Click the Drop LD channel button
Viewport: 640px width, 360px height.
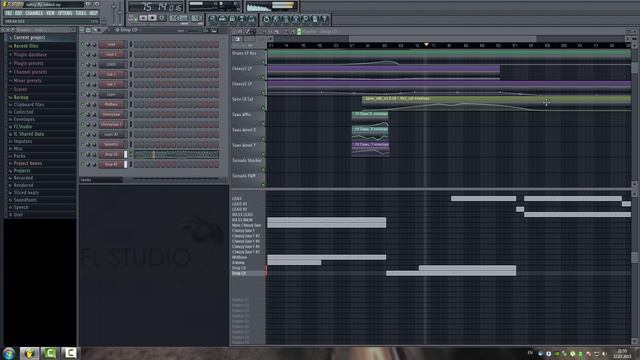point(111,154)
